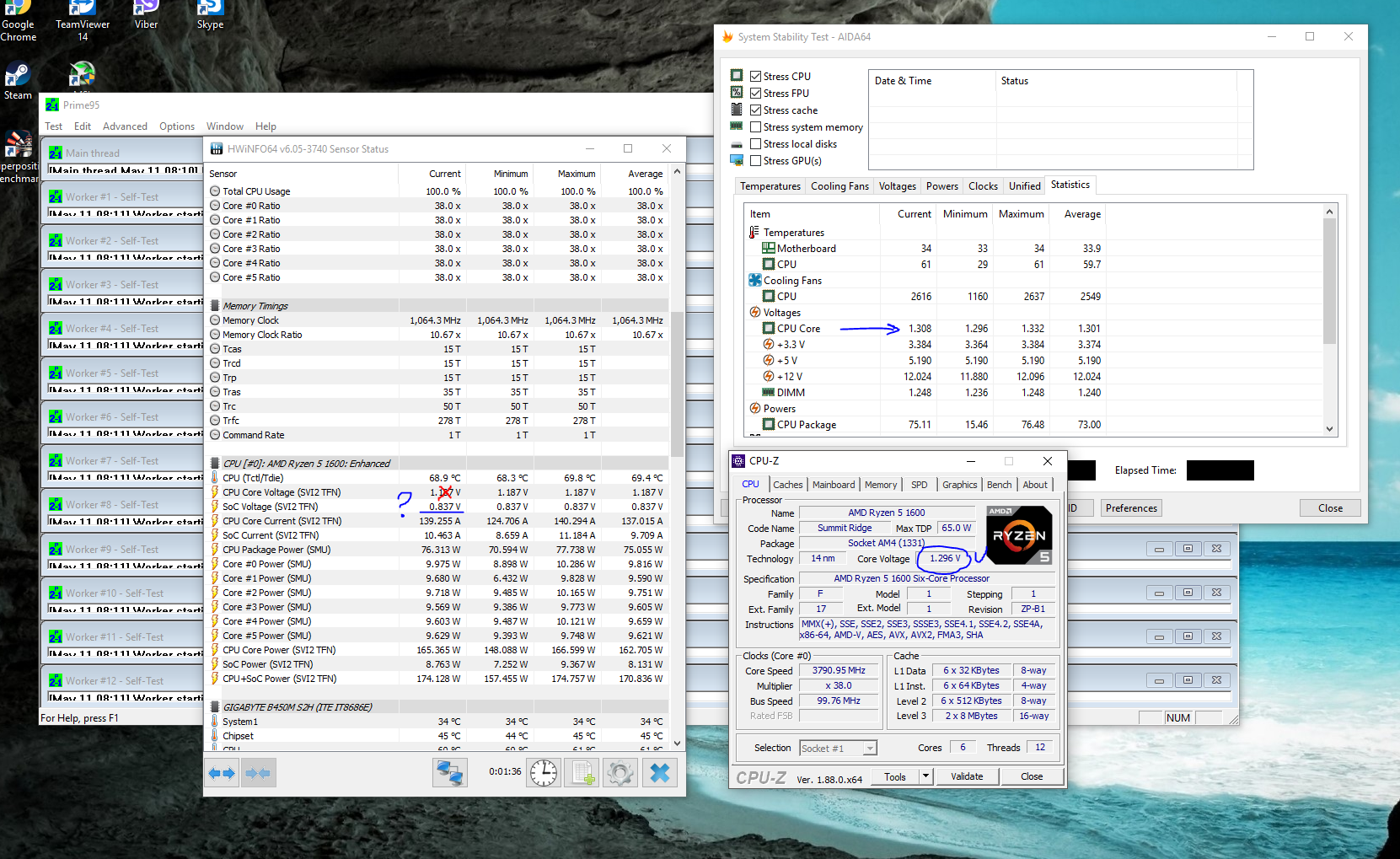
Task: Switch to AIDA64 Voltages tab
Action: [897, 186]
